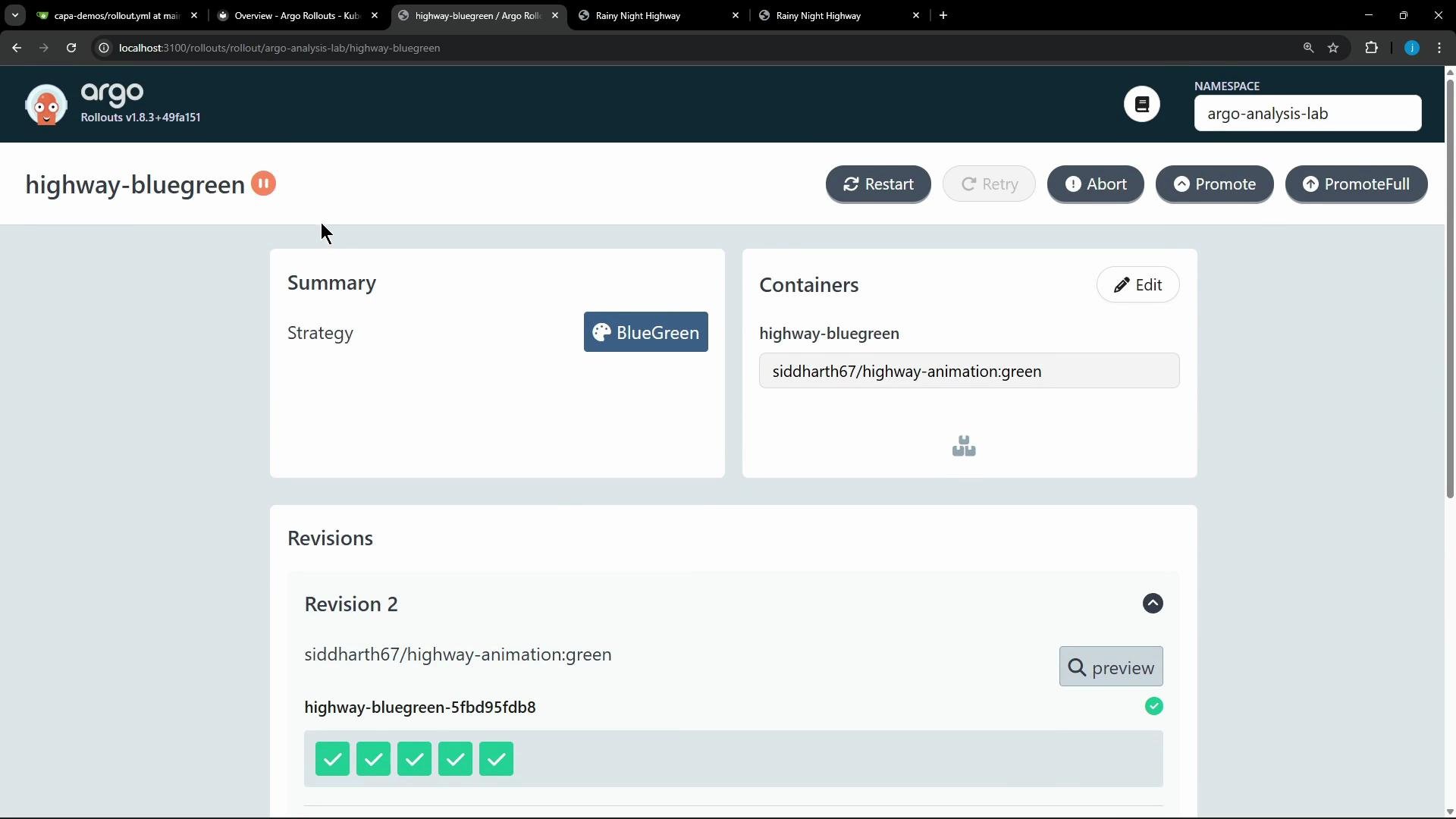
Task: Open the documentation book icon
Action: point(1141,104)
